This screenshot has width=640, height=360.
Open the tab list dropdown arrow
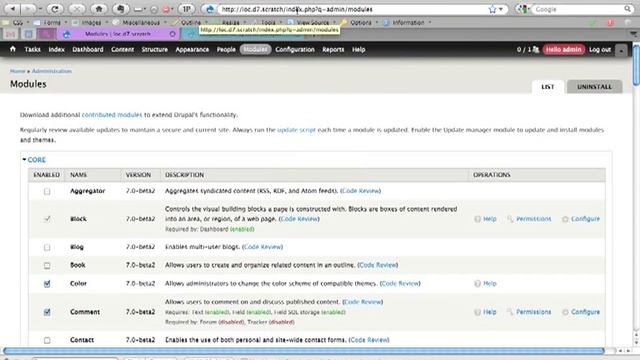(633, 34)
